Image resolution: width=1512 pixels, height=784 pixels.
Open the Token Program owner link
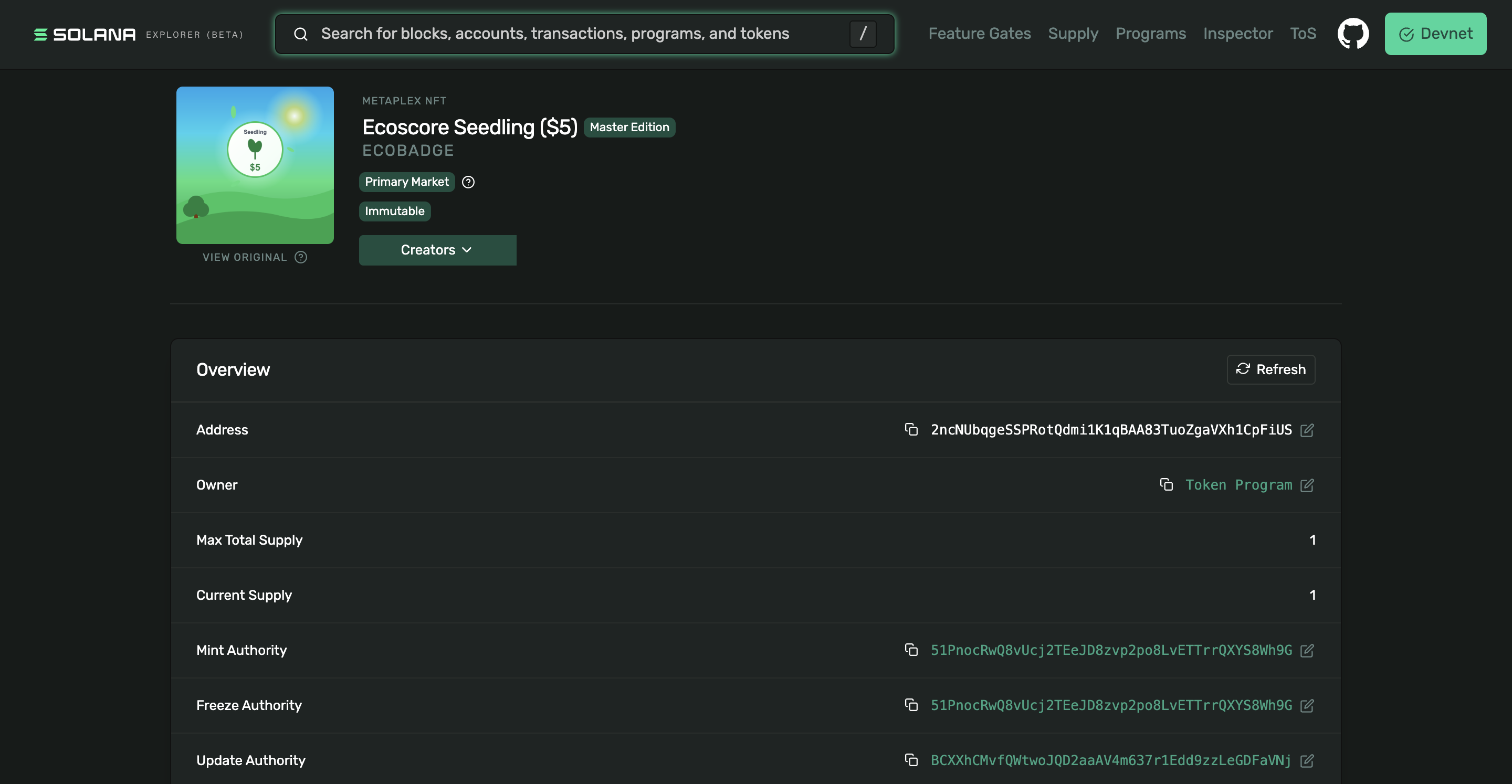point(1238,485)
